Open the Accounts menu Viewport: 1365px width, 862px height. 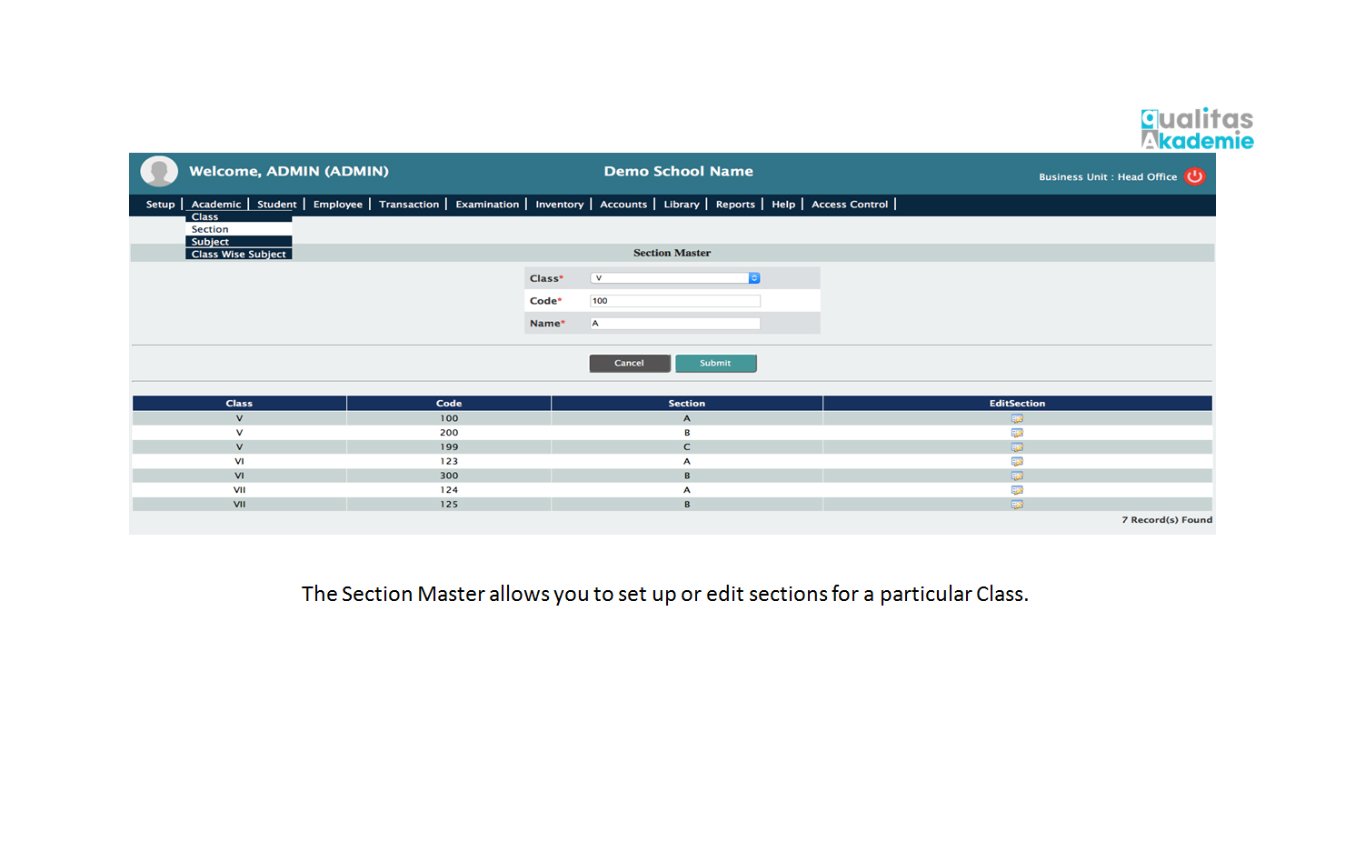(623, 205)
